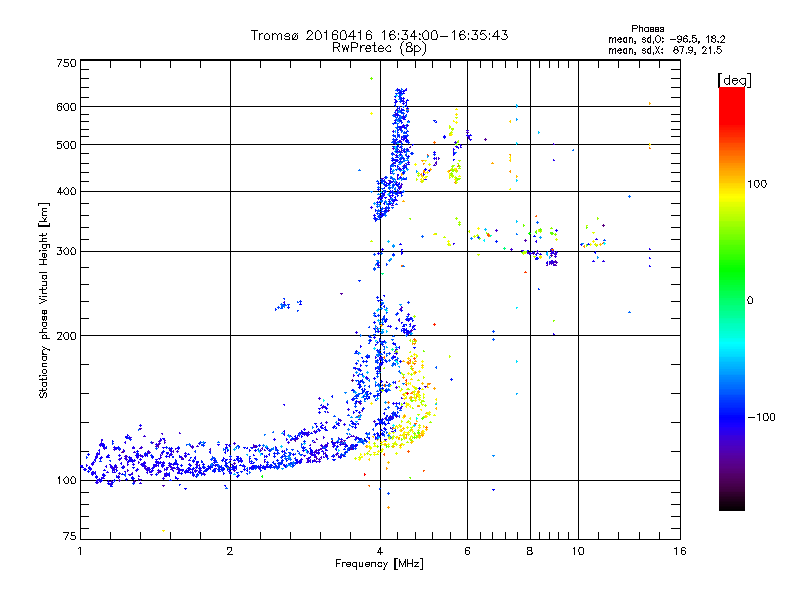Click the 'mean, sd,X: 87.9, 21.5' statistic
The height and width of the screenshot is (600, 800).
(665, 50)
